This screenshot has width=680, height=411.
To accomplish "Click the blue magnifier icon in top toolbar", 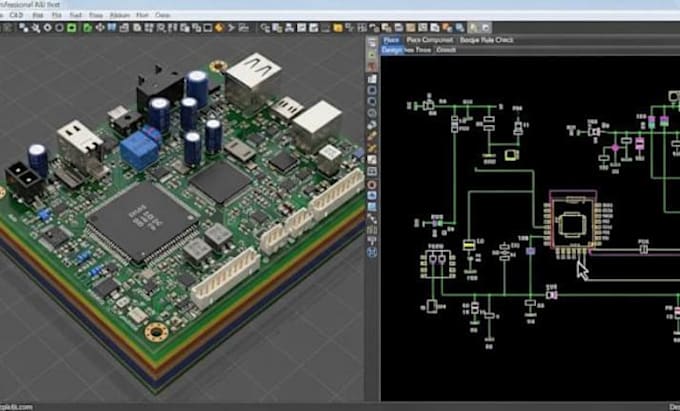I will coord(460,28).
